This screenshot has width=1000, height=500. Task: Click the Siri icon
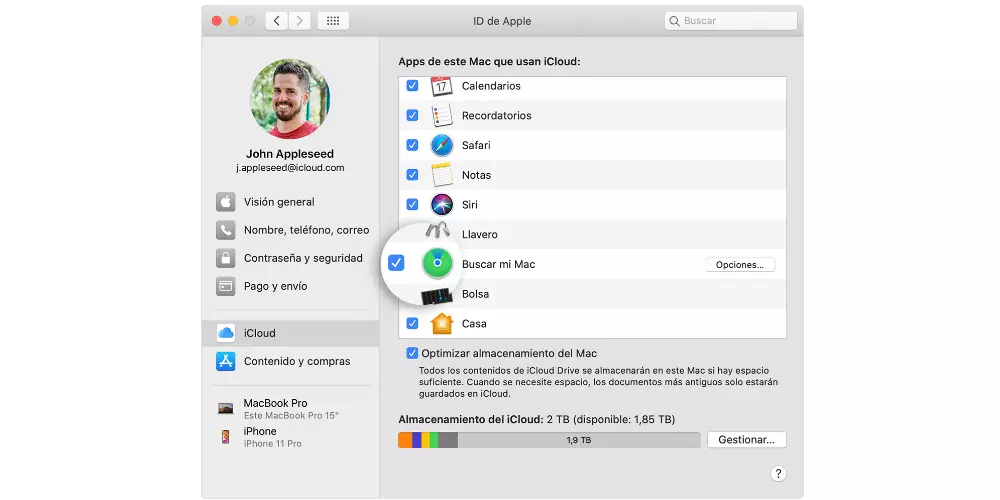pyautogui.click(x=441, y=205)
